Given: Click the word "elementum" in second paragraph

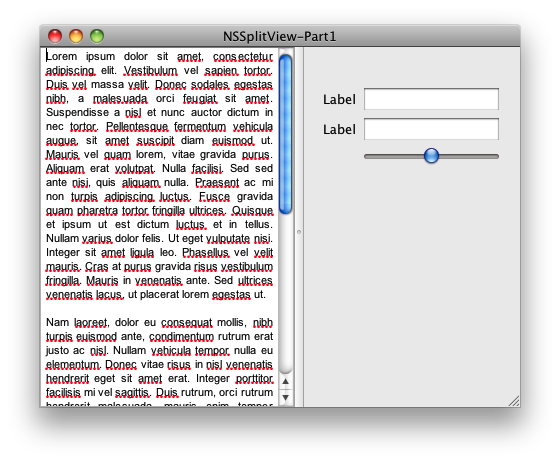Looking at the screenshot, I should click(x=72, y=365).
